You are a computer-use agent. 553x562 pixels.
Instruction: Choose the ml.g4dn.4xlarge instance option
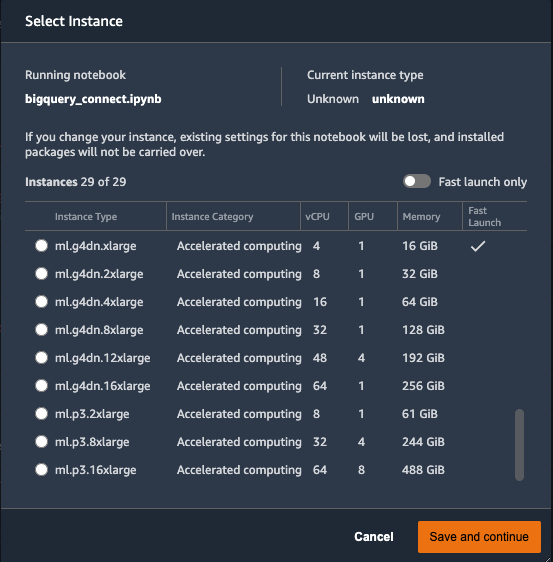point(42,302)
